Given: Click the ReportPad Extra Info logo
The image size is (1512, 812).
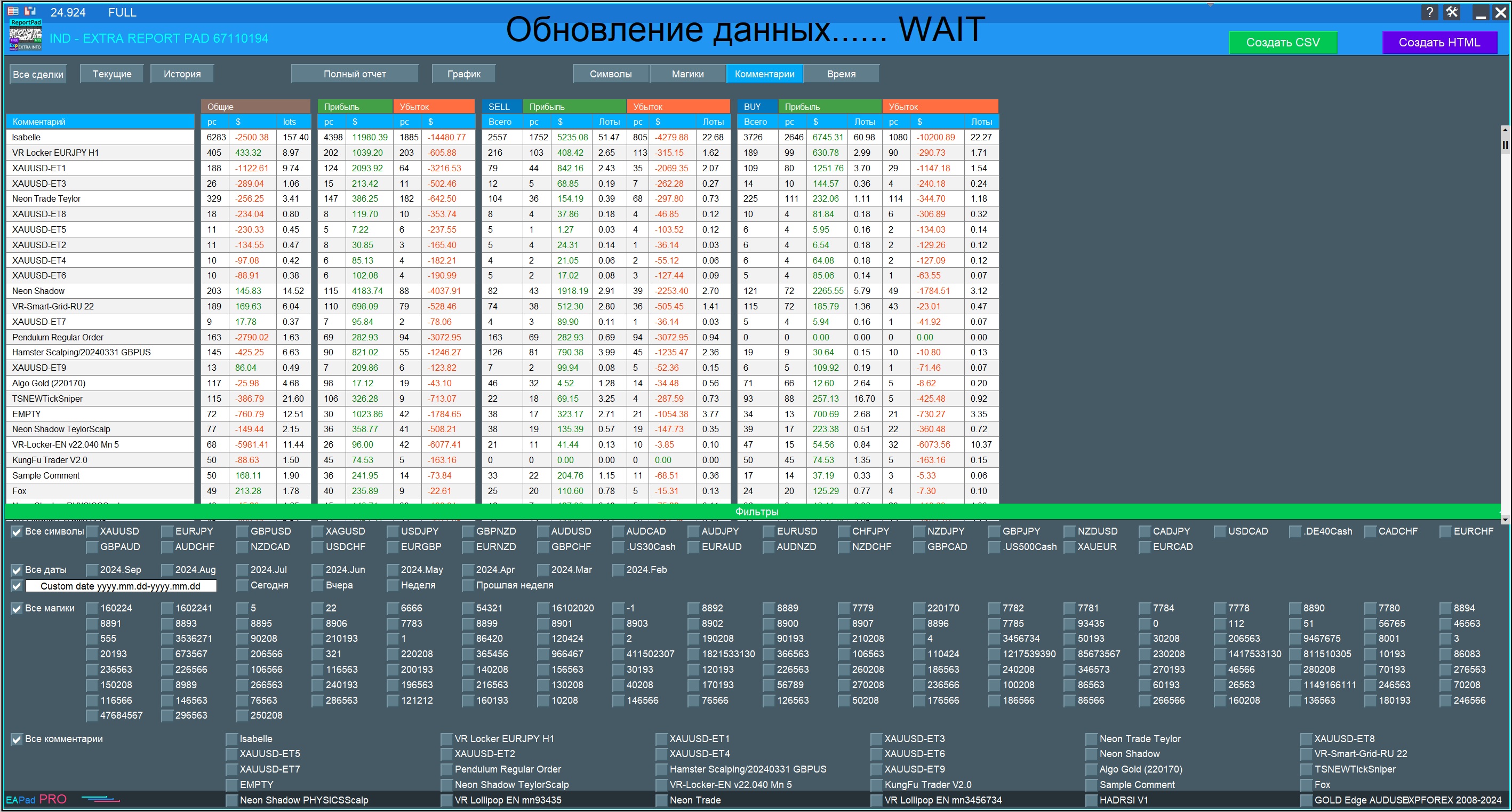Looking at the screenshot, I should (x=25, y=35).
